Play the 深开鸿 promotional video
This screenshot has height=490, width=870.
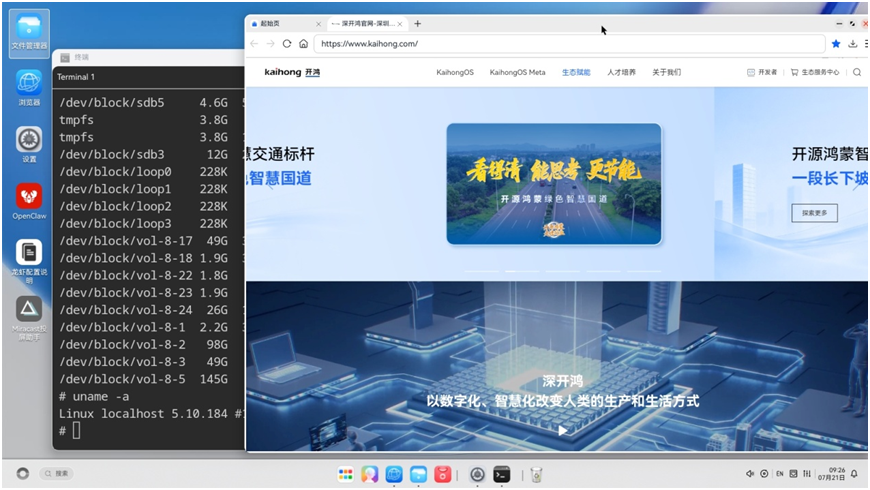[x=563, y=431]
